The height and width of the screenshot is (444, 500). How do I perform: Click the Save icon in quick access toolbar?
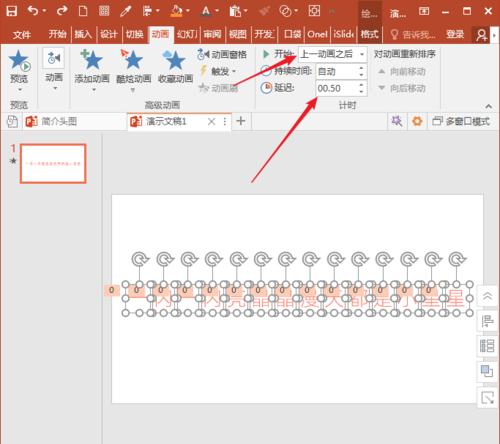(x=12, y=11)
